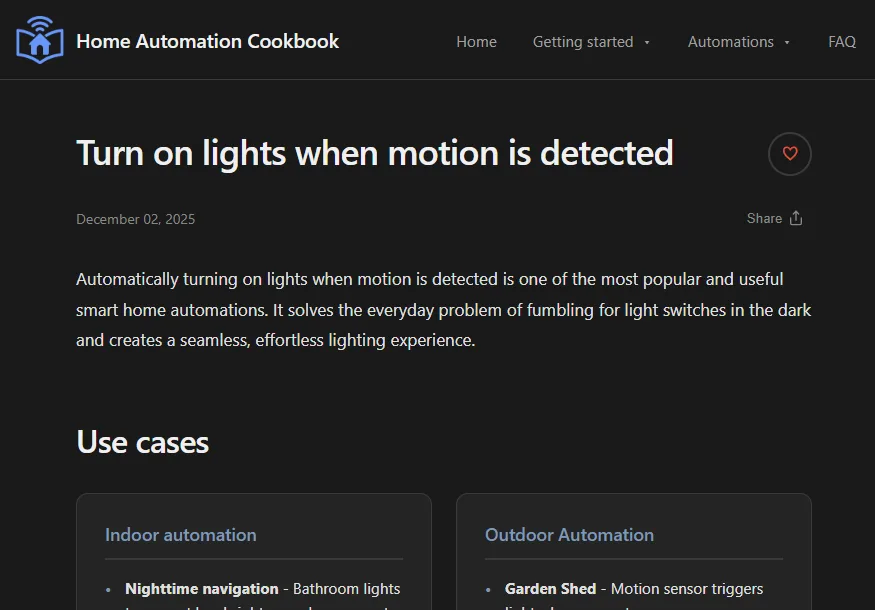Viewport: 875px width, 610px height.
Task: Click the Indoor automation card heading
Action: point(181,535)
